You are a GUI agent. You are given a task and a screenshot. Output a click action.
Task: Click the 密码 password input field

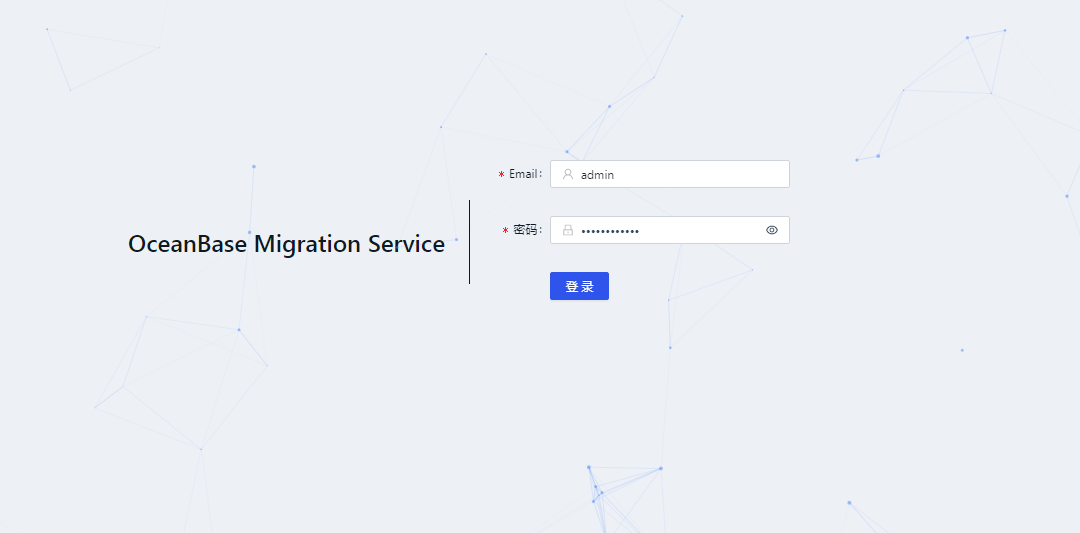click(x=669, y=230)
